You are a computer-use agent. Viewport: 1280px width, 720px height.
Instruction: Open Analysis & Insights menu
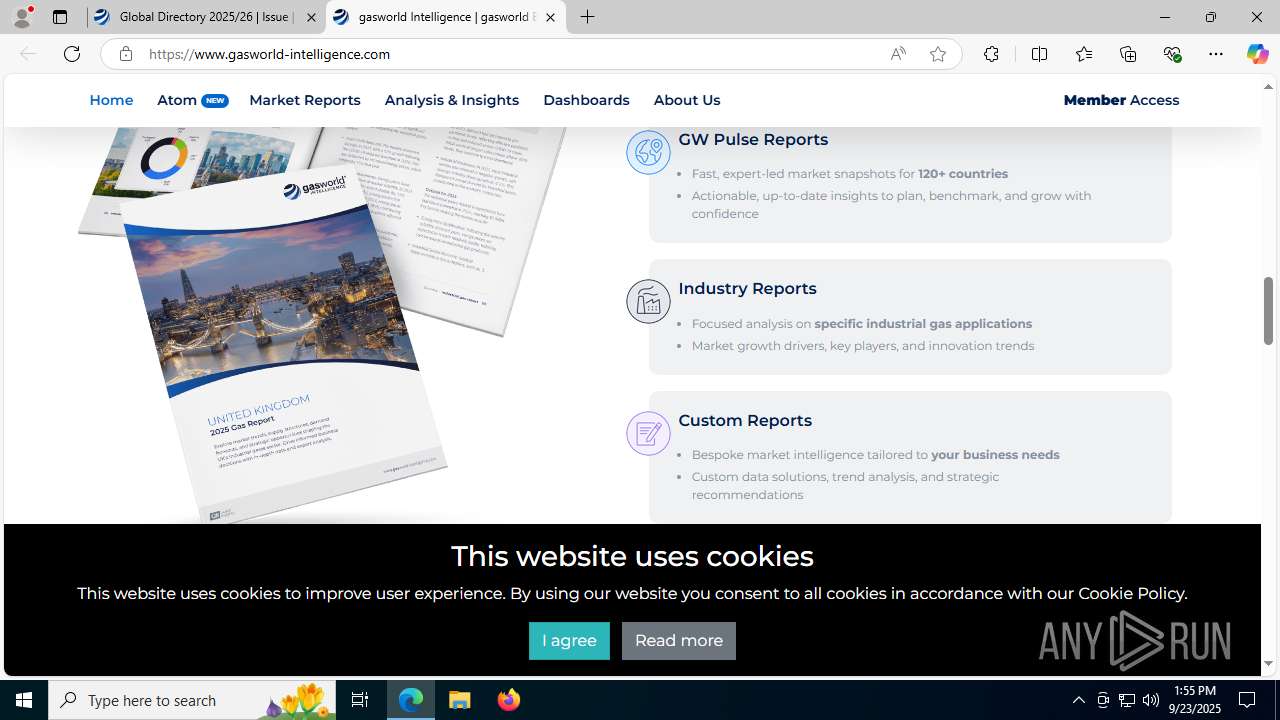[451, 100]
